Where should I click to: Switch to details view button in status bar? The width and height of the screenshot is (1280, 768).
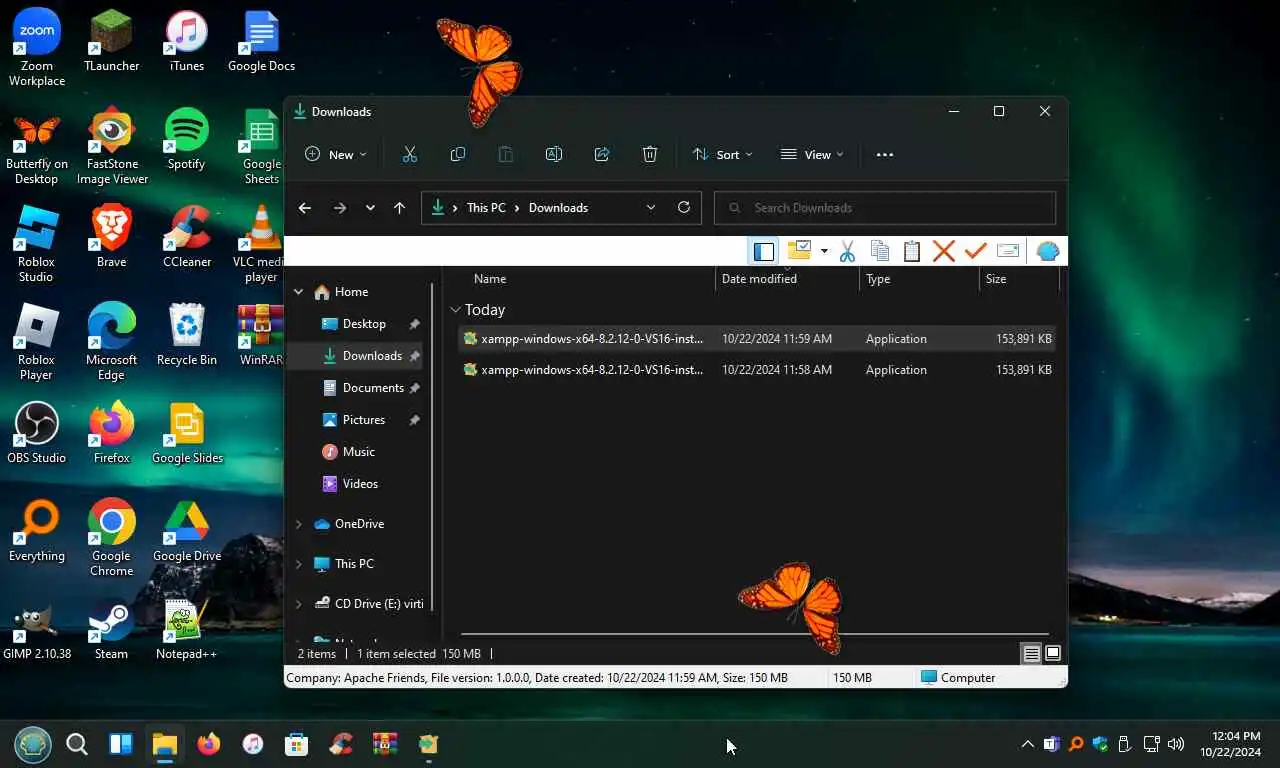click(x=1031, y=654)
